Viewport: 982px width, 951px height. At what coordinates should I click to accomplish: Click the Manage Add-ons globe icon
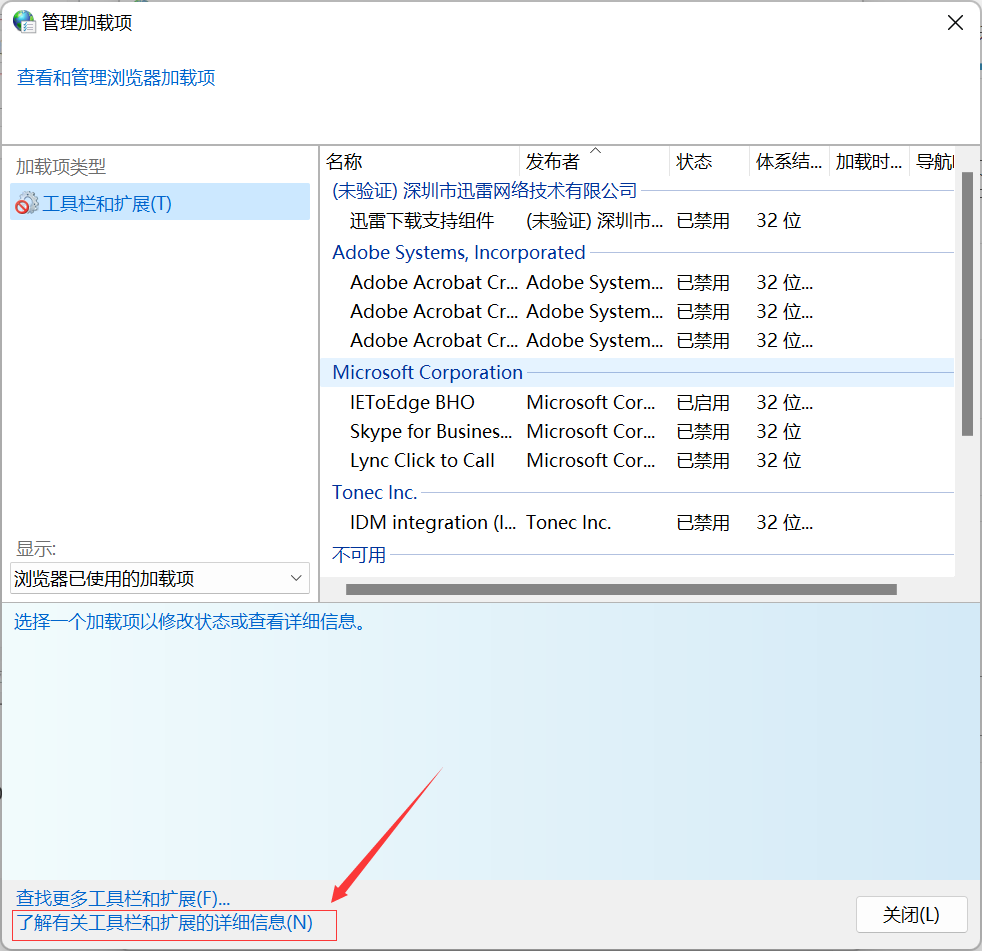24,22
